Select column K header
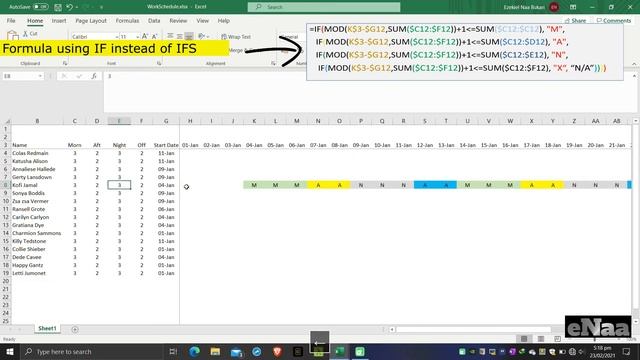Viewport: 640px width, 360px height. 254,121
